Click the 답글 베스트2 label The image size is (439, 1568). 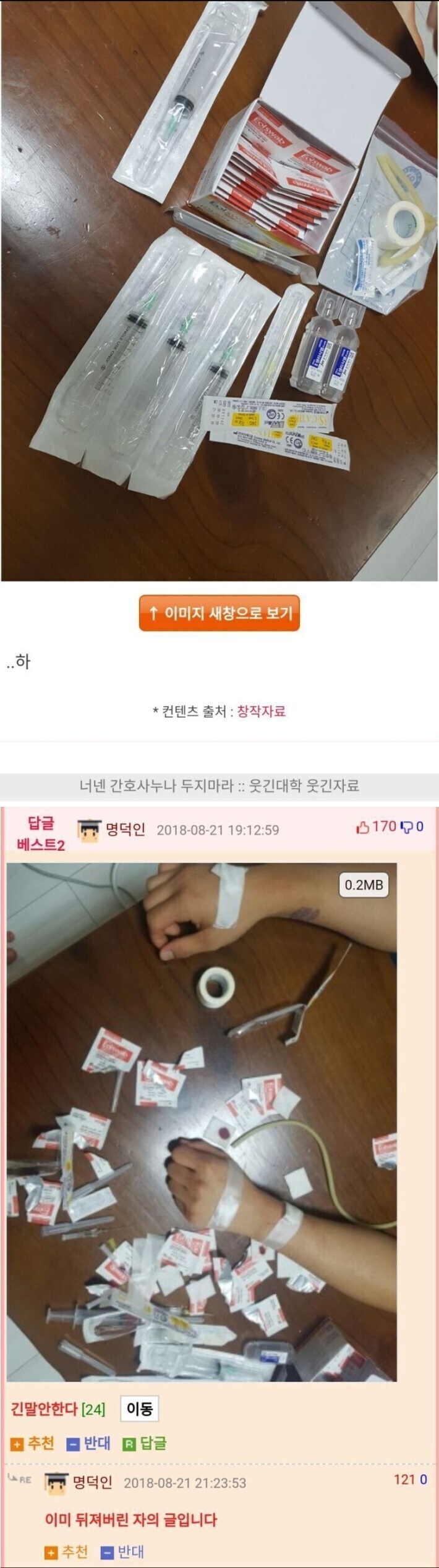pos(41,833)
